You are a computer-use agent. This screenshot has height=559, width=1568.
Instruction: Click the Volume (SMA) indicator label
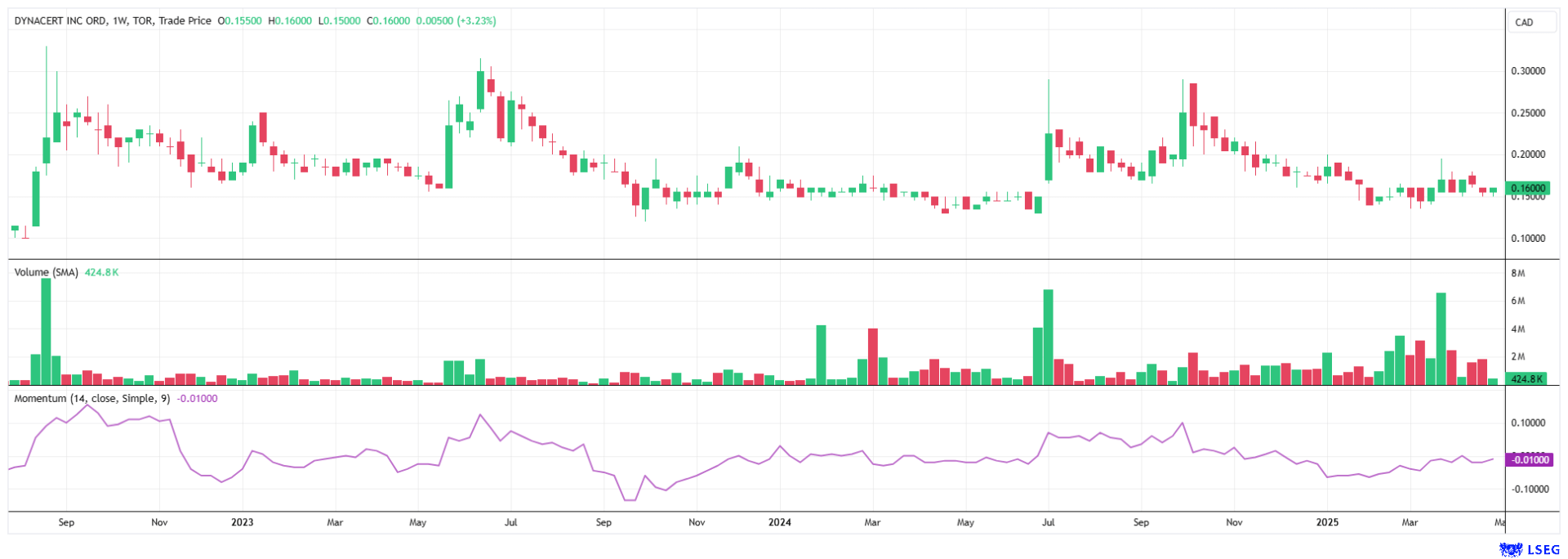(46, 272)
